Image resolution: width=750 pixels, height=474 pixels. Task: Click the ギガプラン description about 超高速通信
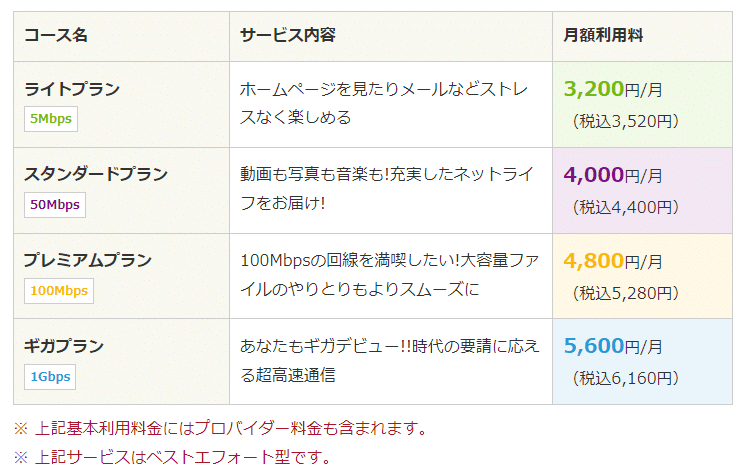tap(389, 360)
